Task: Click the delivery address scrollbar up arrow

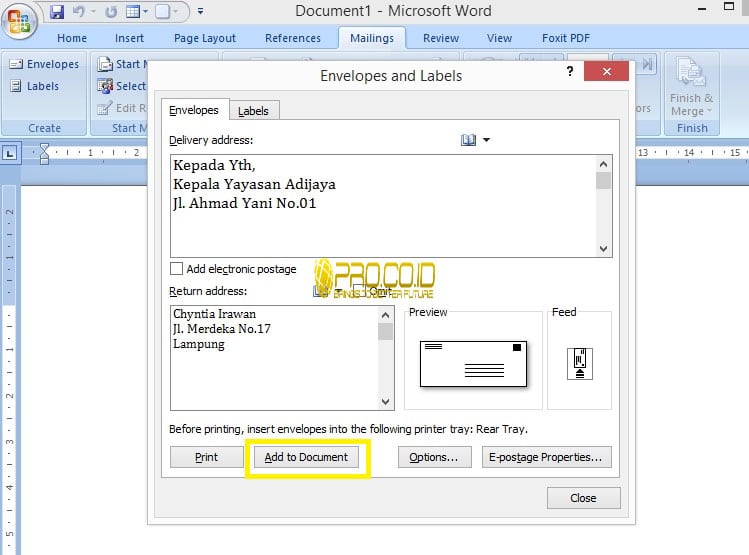Action: tap(604, 164)
